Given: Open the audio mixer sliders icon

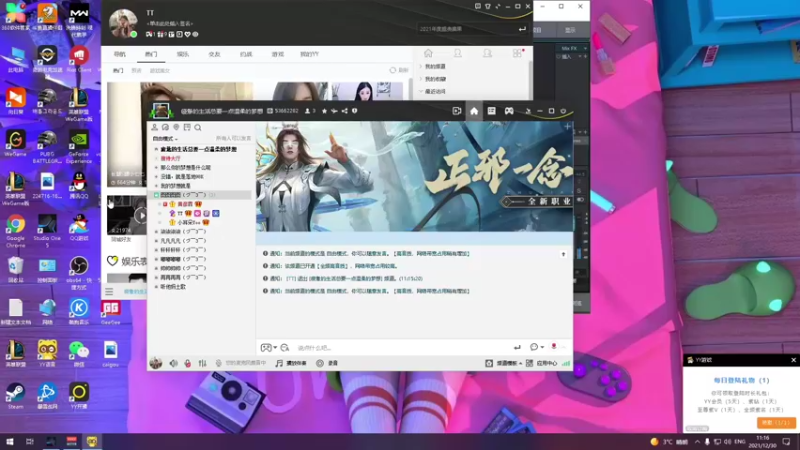Looking at the screenshot, I should coord(203,363).
